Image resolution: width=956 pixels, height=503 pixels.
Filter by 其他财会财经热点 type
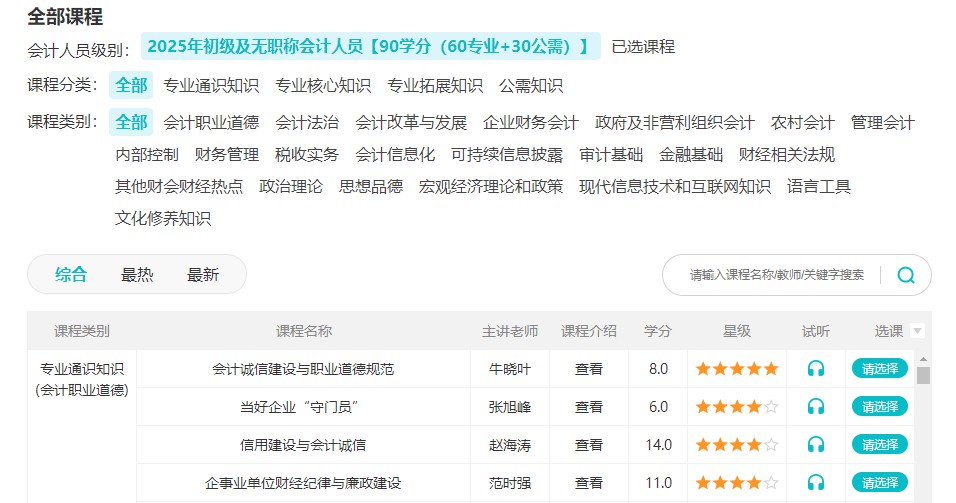(179, 187)
